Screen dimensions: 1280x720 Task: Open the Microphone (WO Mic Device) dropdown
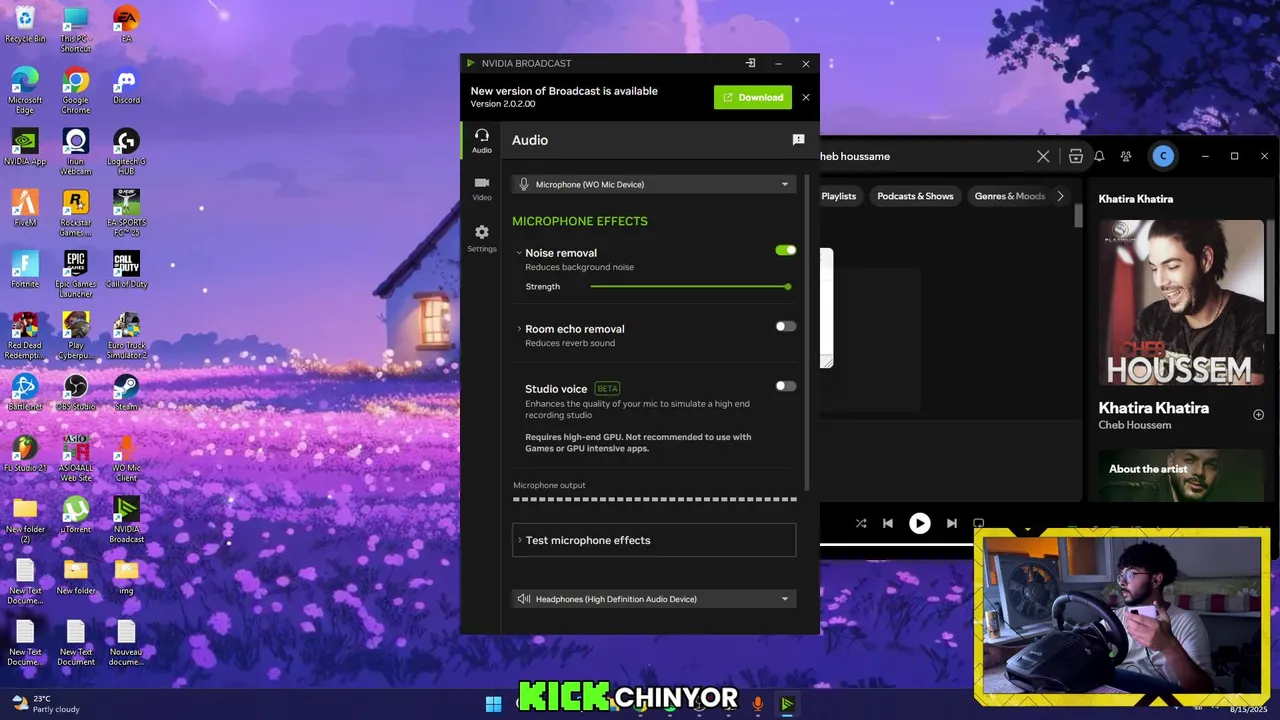[x=654, y=184]
